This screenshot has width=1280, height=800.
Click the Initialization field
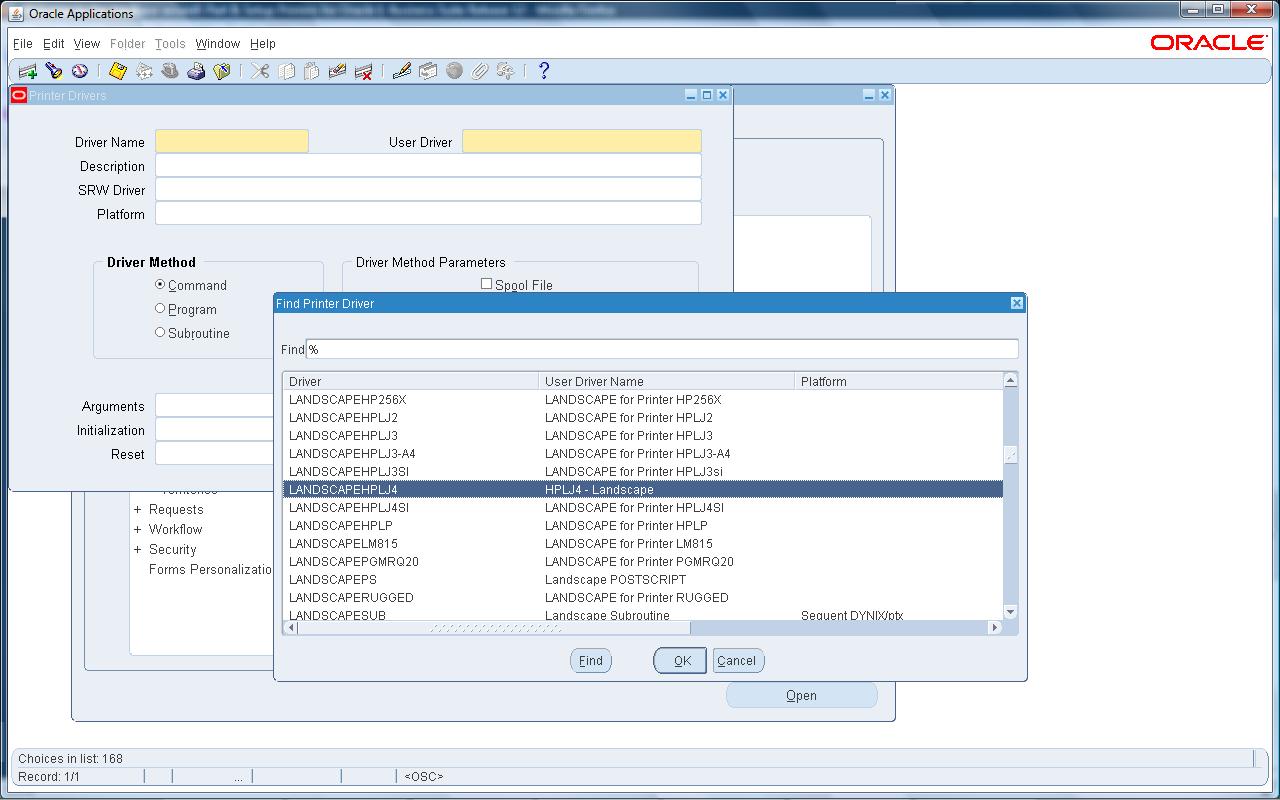point(215,430)
